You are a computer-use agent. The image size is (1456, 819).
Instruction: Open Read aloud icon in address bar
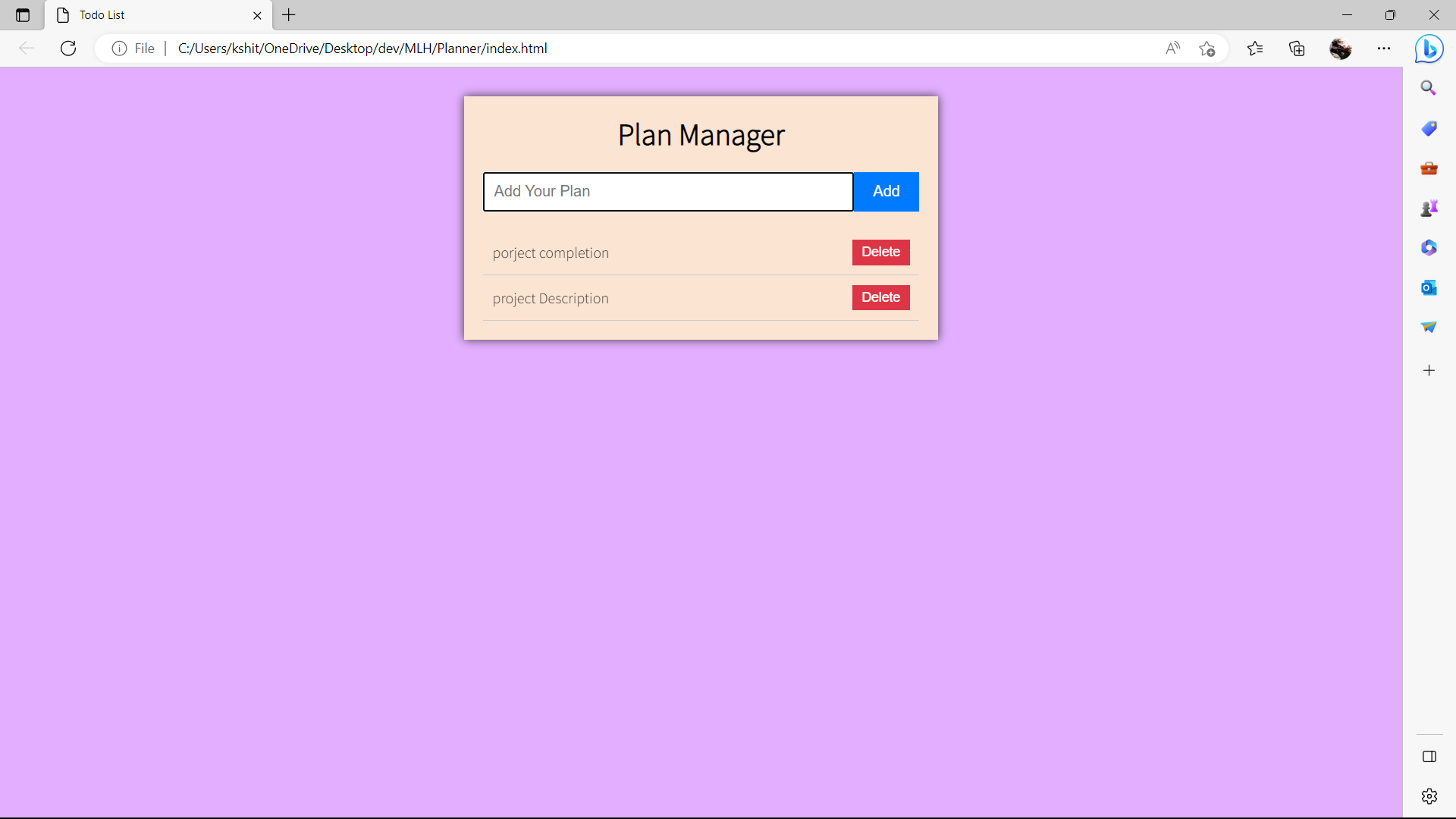point(1172,49)
